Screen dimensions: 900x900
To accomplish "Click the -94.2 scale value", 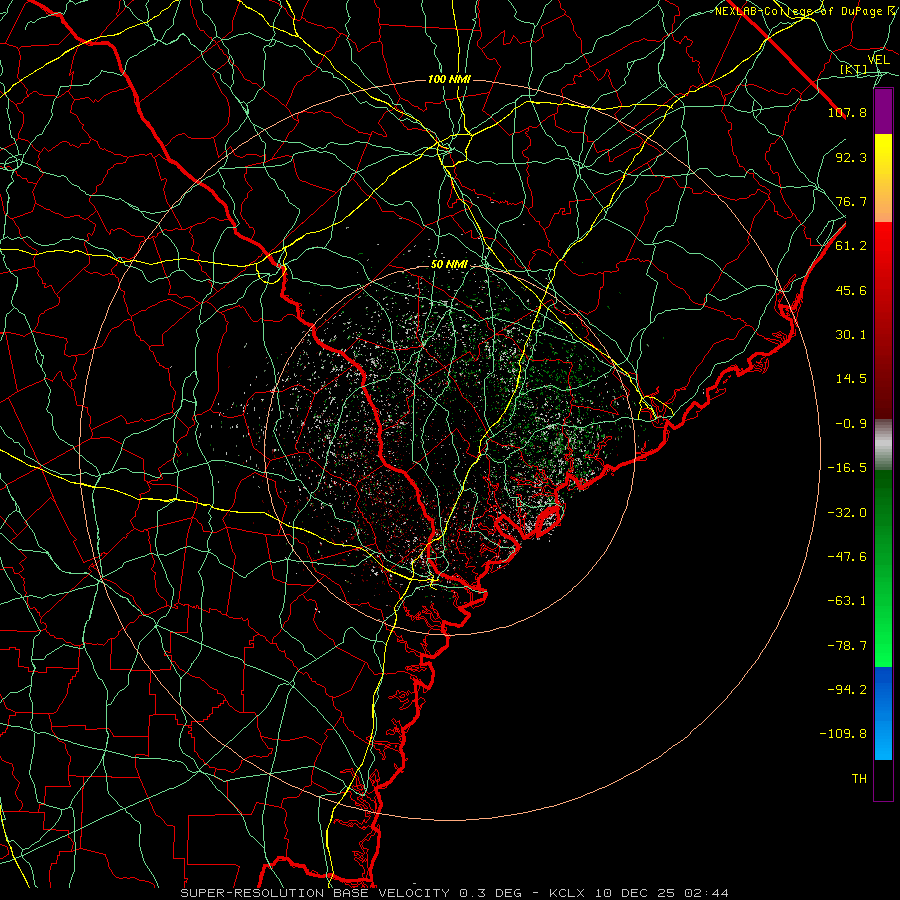I will point(847,690).
